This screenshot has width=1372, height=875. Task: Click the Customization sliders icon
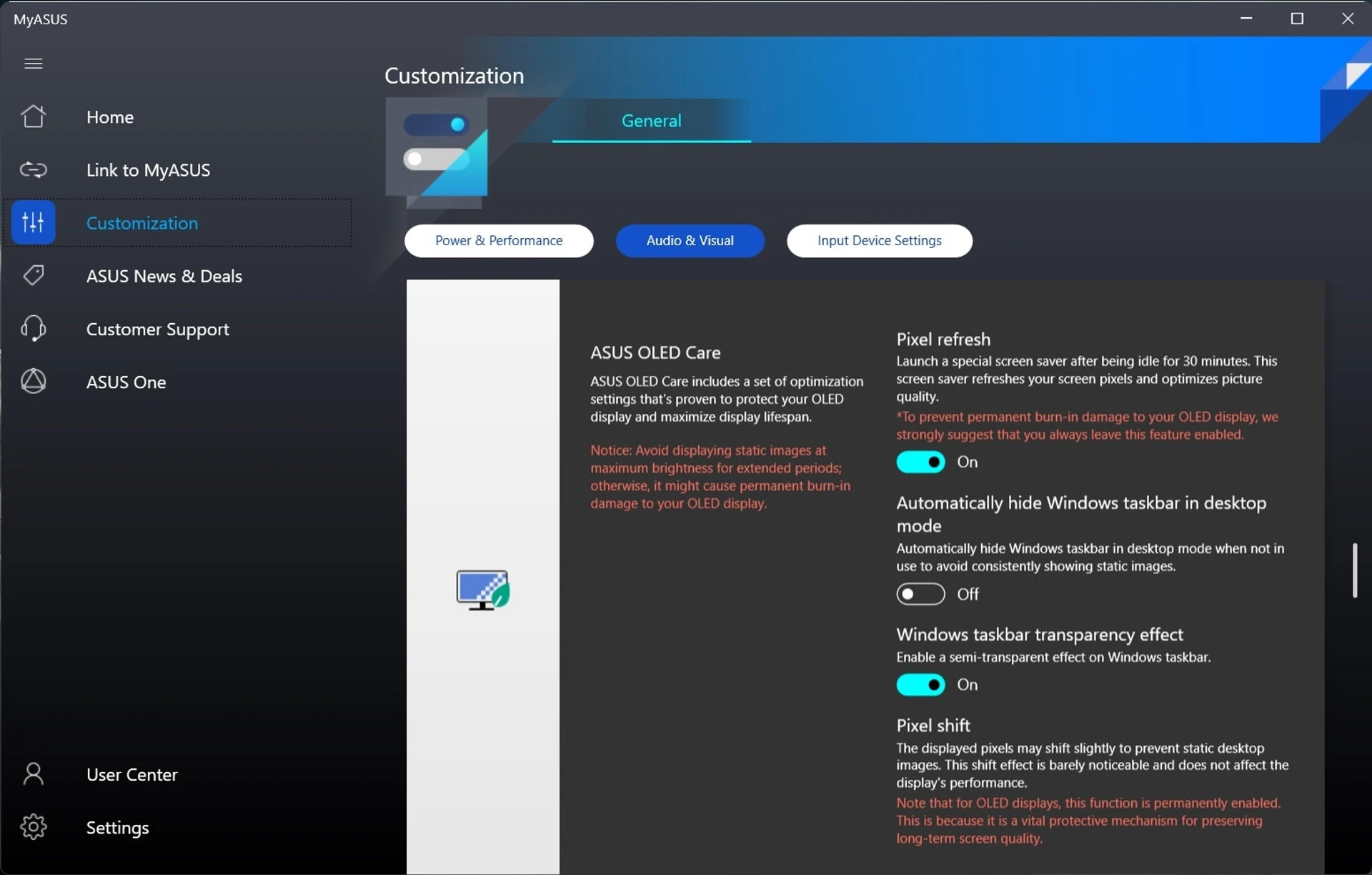click(x=34, y=222)
